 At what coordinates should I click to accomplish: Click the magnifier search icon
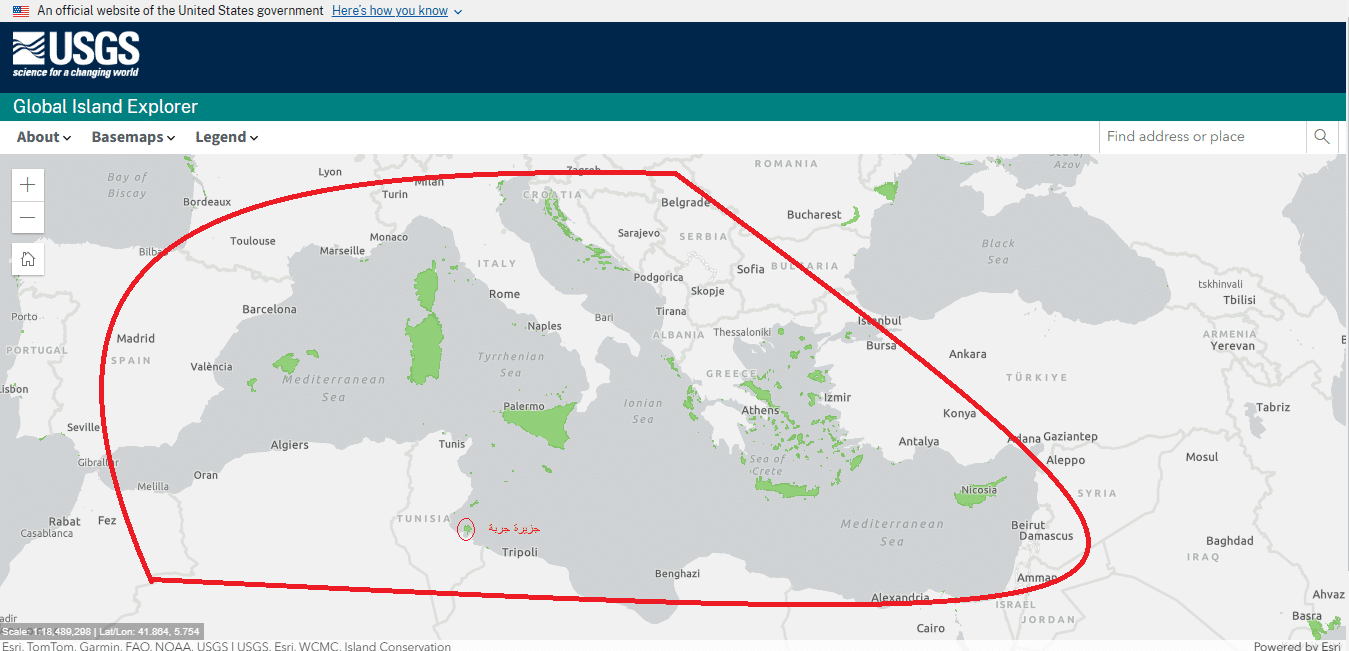[x=1321, y=137]
